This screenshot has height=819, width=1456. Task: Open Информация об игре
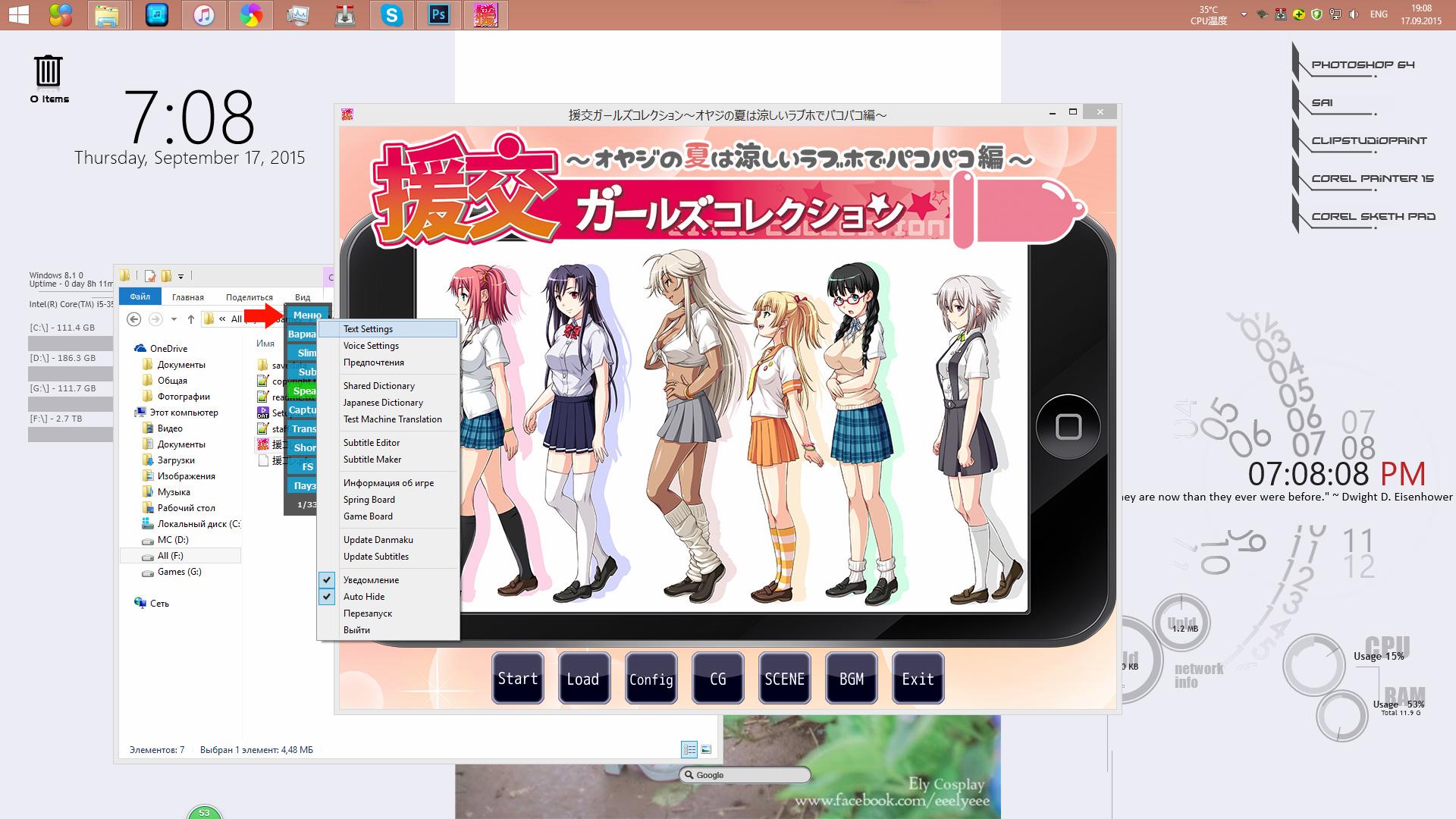(388, 483)
